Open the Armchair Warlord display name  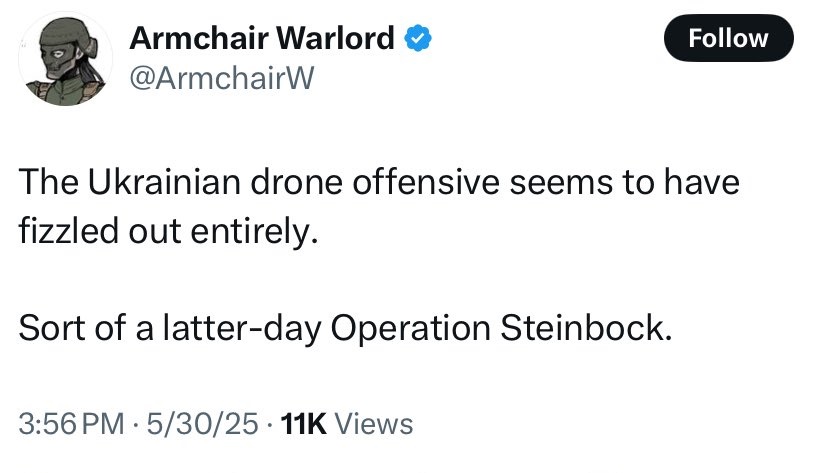coord(262,39)
